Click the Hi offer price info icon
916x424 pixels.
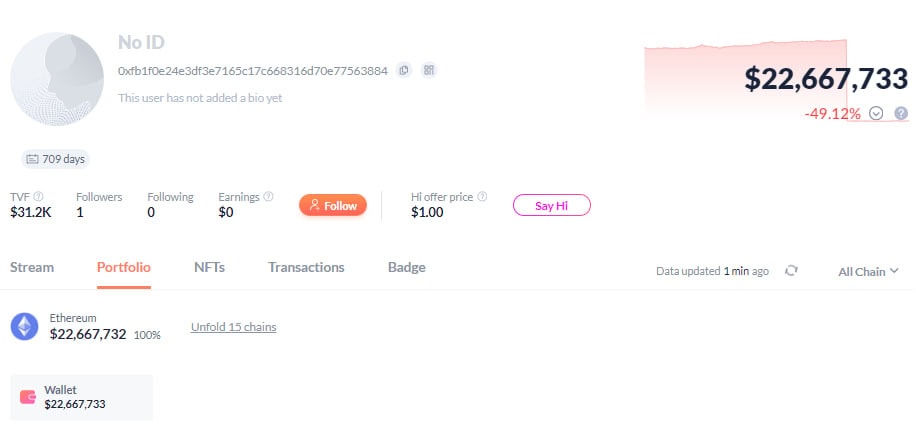482,197
